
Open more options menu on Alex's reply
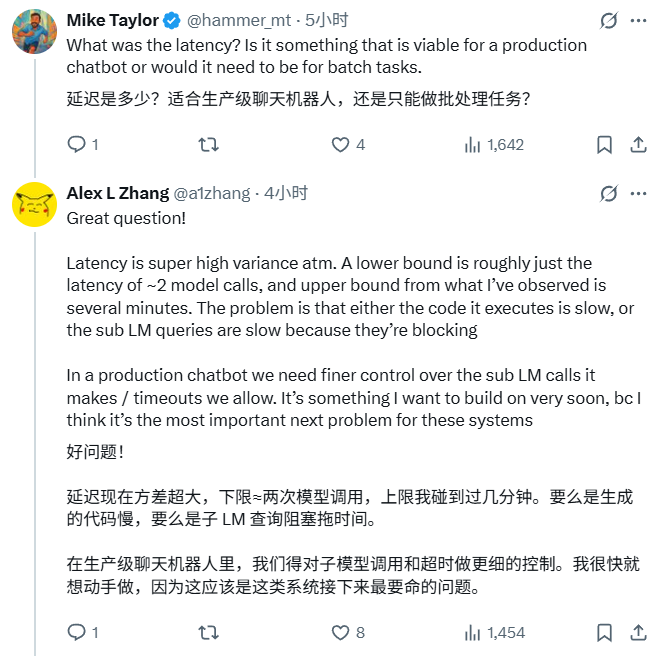pyautogui.click(x=638, y=193)
